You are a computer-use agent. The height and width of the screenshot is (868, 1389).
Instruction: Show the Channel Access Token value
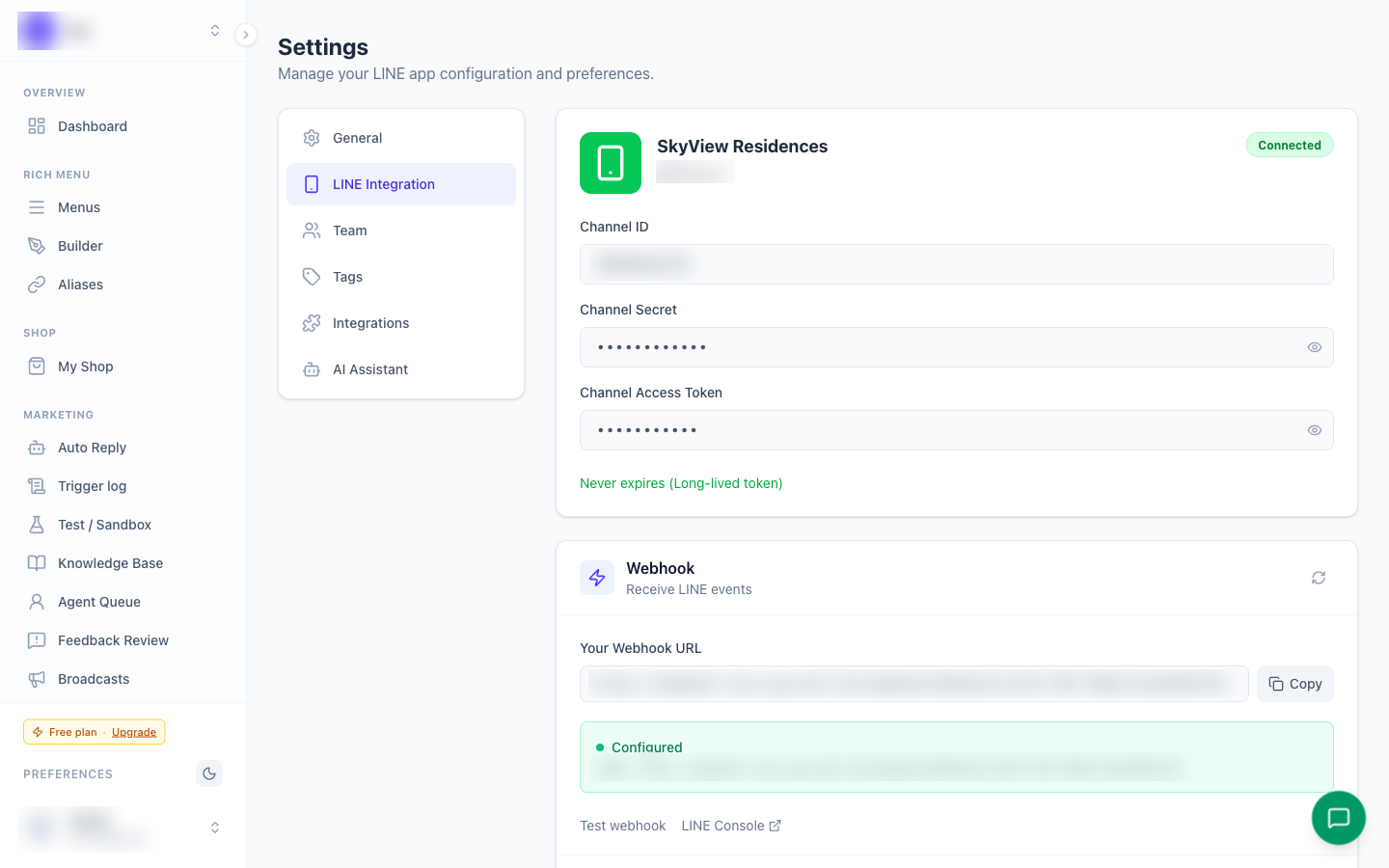click(x=1315, y=430)
